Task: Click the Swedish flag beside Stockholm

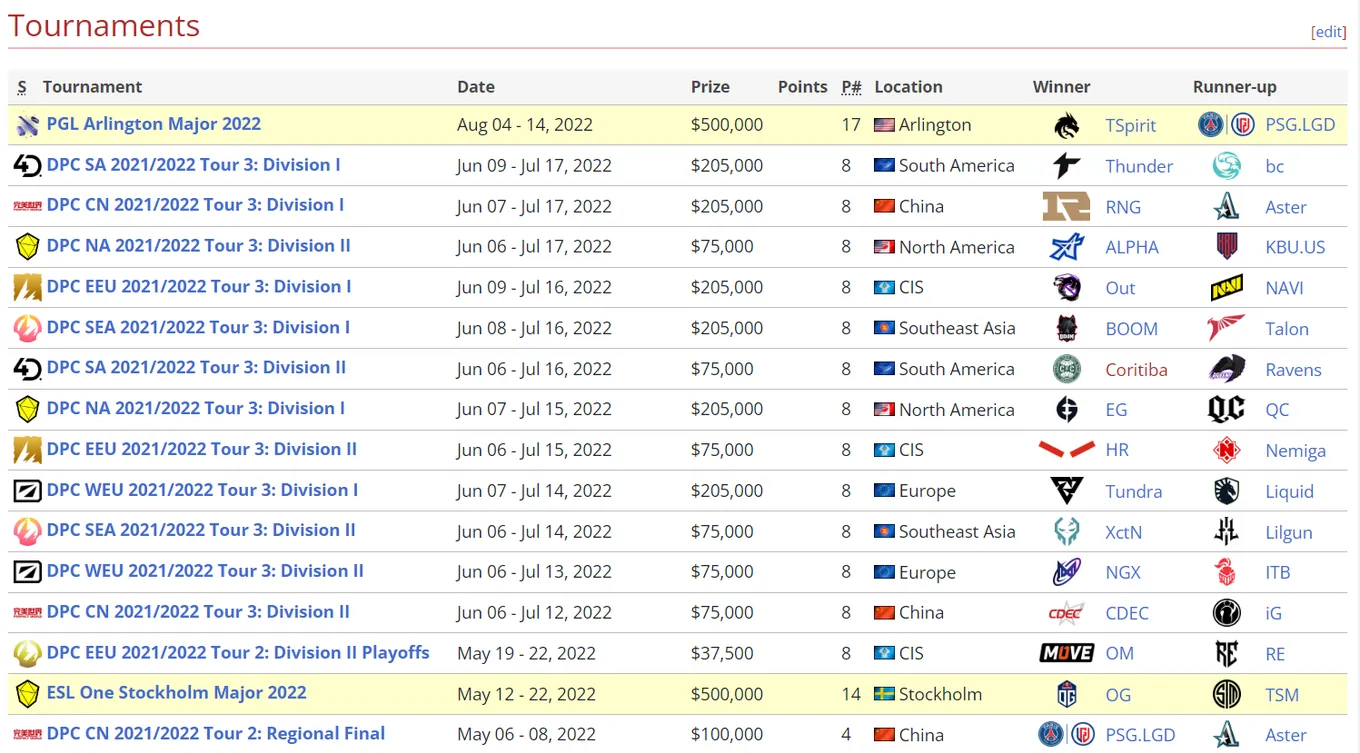Action: [x=884, y=694]
